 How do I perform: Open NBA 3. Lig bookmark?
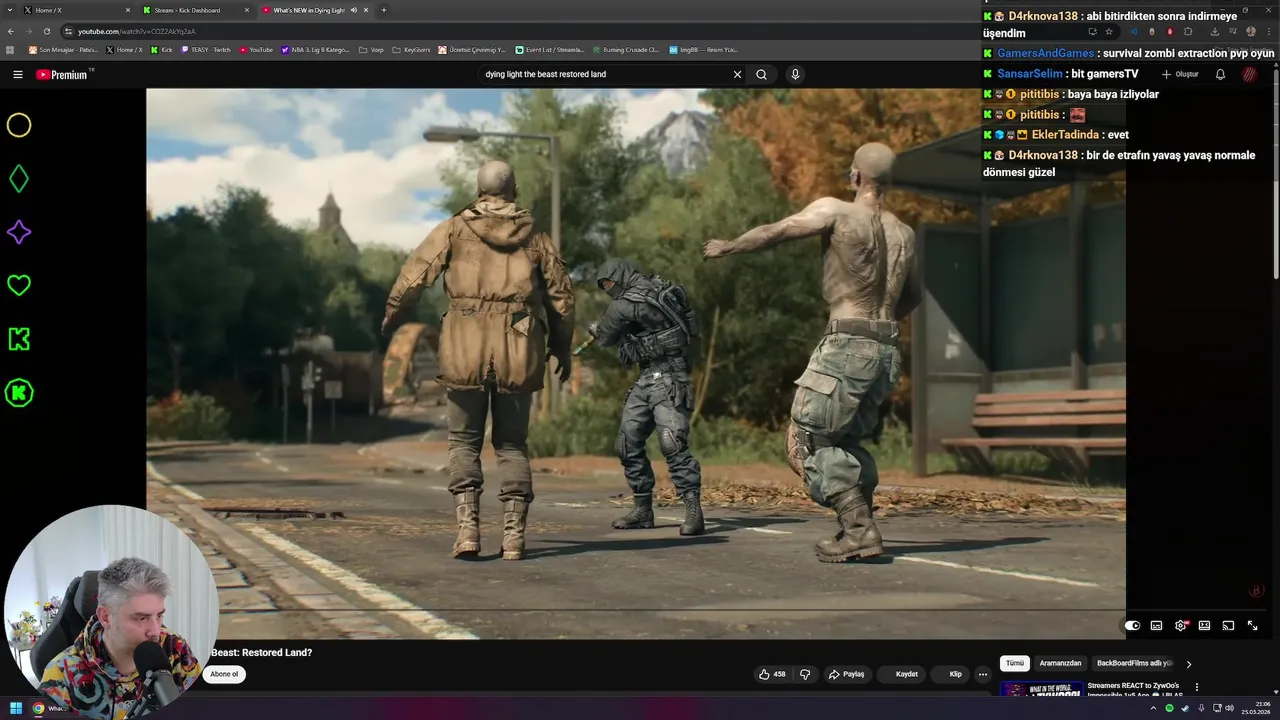click(x=315, y=49)
